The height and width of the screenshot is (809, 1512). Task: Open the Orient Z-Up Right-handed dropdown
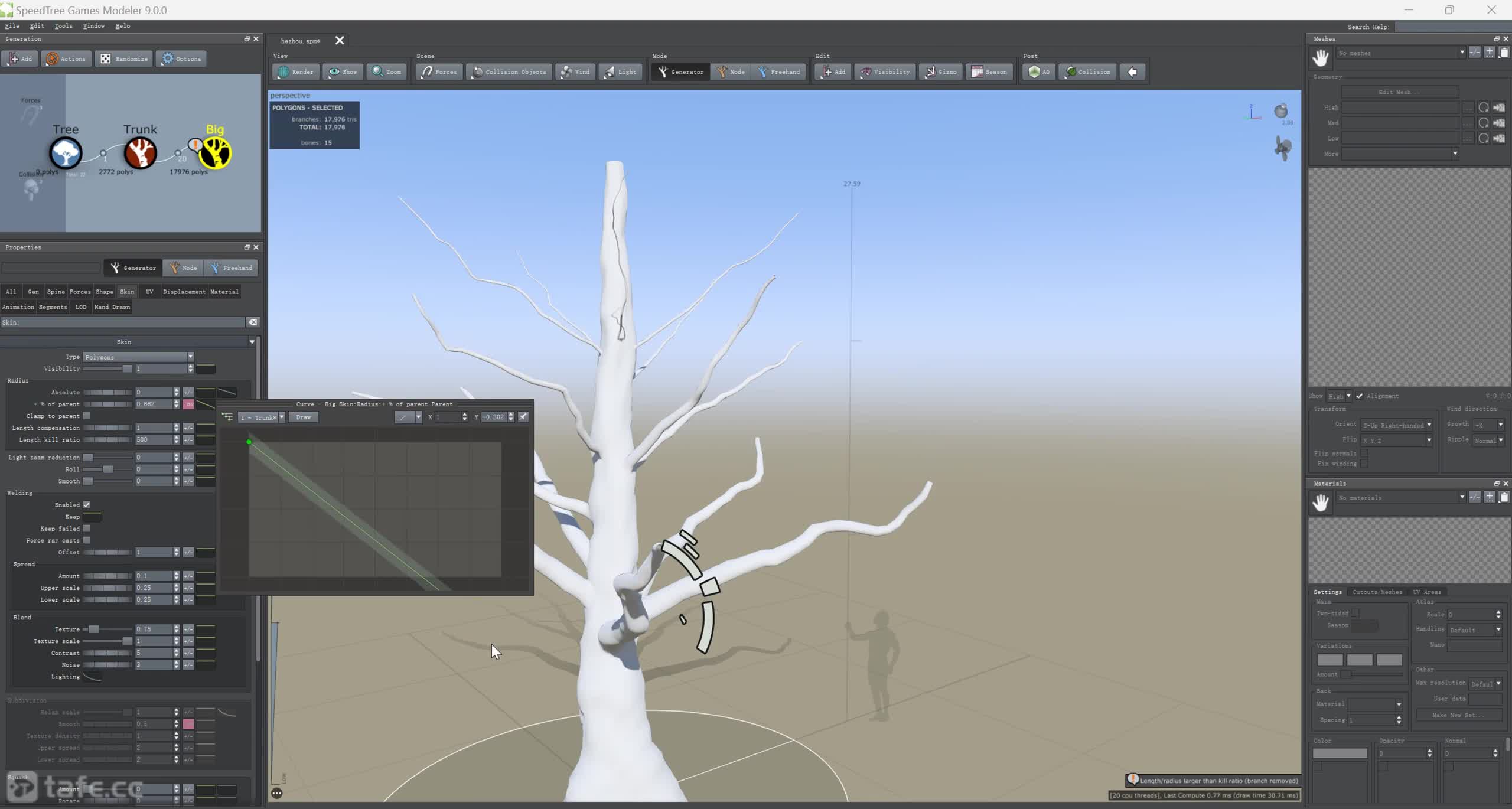[1397, 425]
